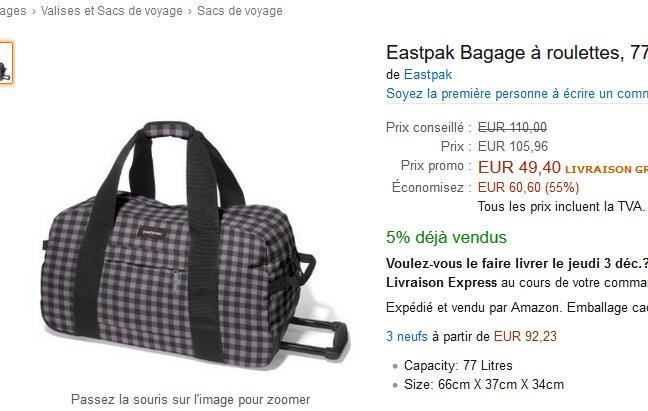Click the '5% déjà vendus' deal status

point(446,238)
